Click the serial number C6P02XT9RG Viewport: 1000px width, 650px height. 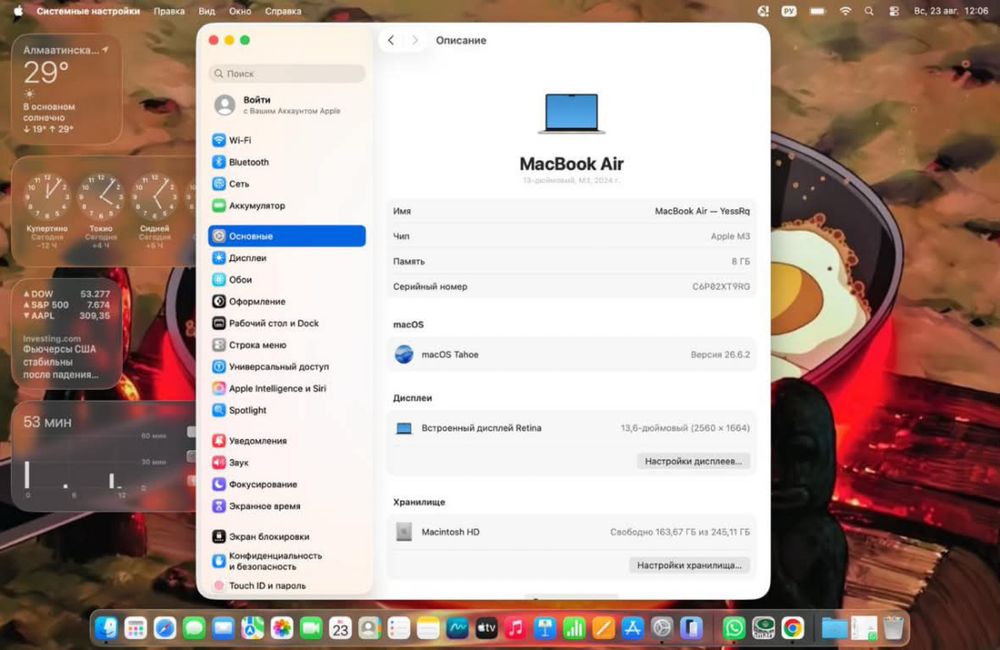(x=721, y=286)
